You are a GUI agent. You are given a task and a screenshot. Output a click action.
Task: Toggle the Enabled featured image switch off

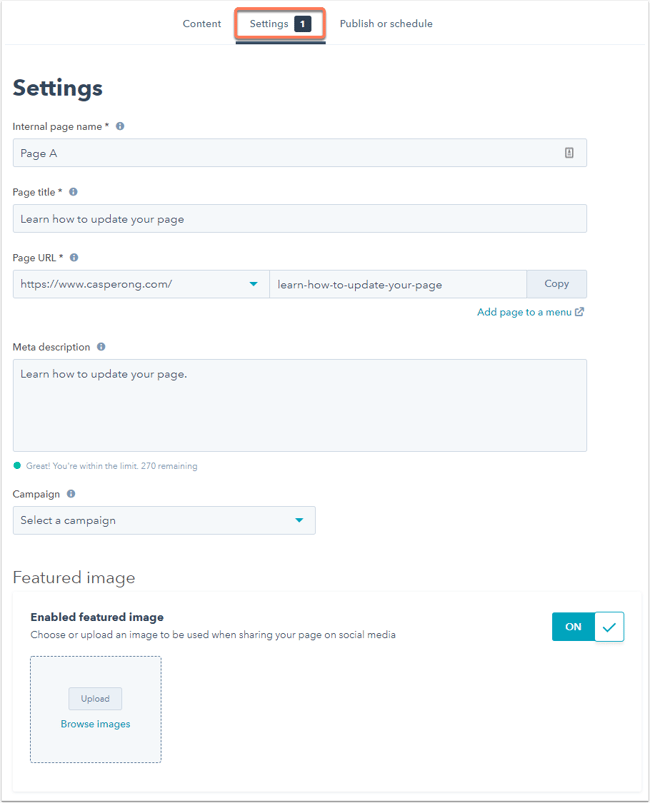point(588,626)
